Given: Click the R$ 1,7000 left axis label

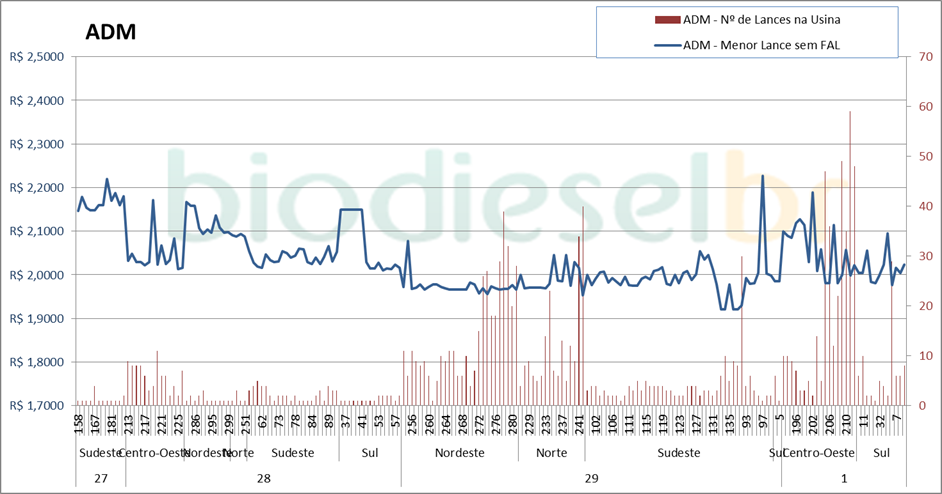Looking at the screenshot, I should pos(35,406).
